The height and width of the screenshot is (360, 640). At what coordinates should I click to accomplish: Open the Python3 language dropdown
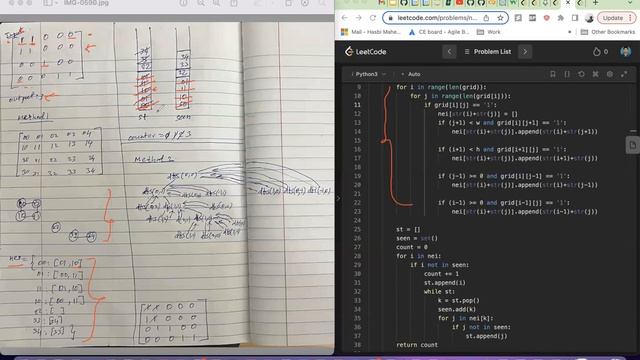369,74
